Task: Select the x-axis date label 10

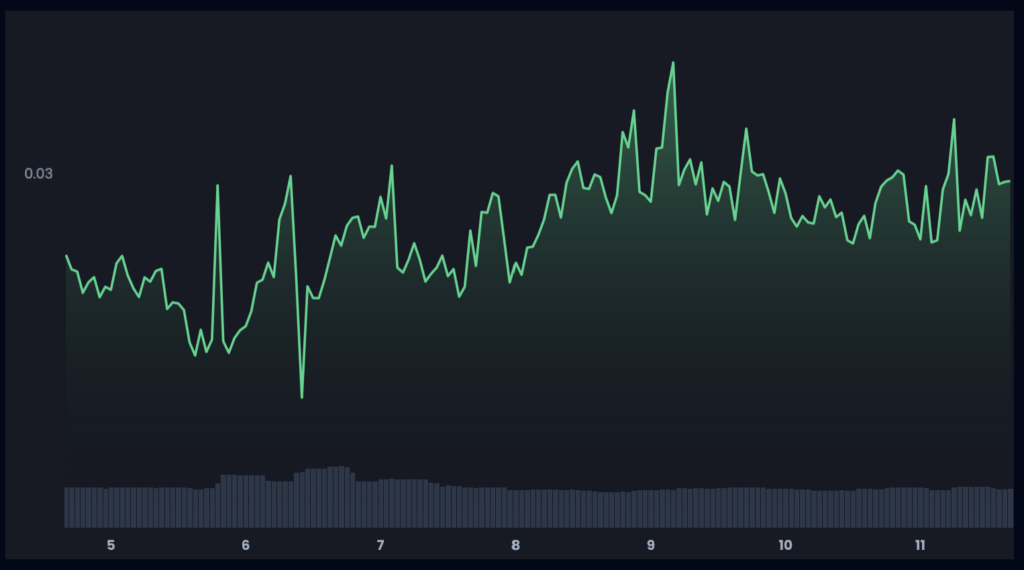Action: (x=785, y=545)
